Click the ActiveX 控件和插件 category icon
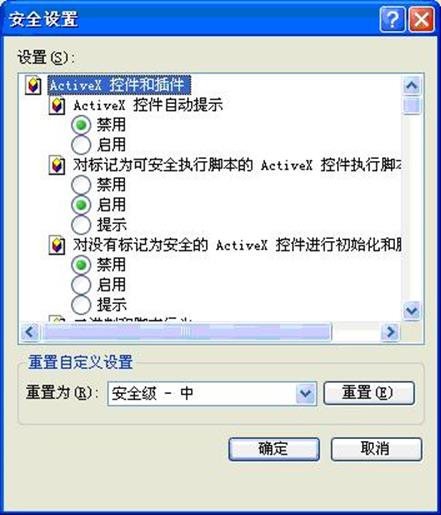 click(33, 85)
